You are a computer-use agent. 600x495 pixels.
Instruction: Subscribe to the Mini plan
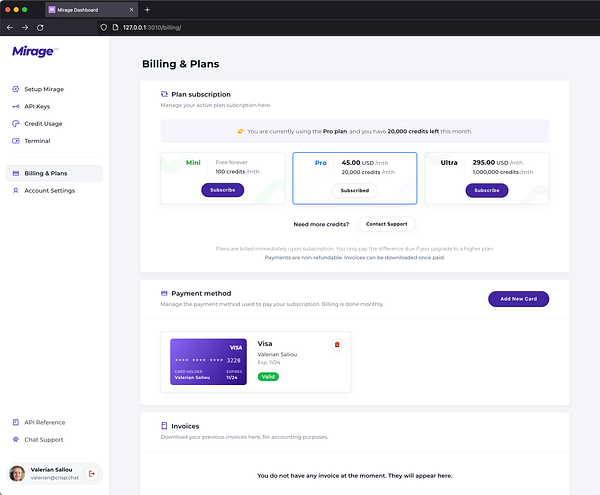point(223,190)
